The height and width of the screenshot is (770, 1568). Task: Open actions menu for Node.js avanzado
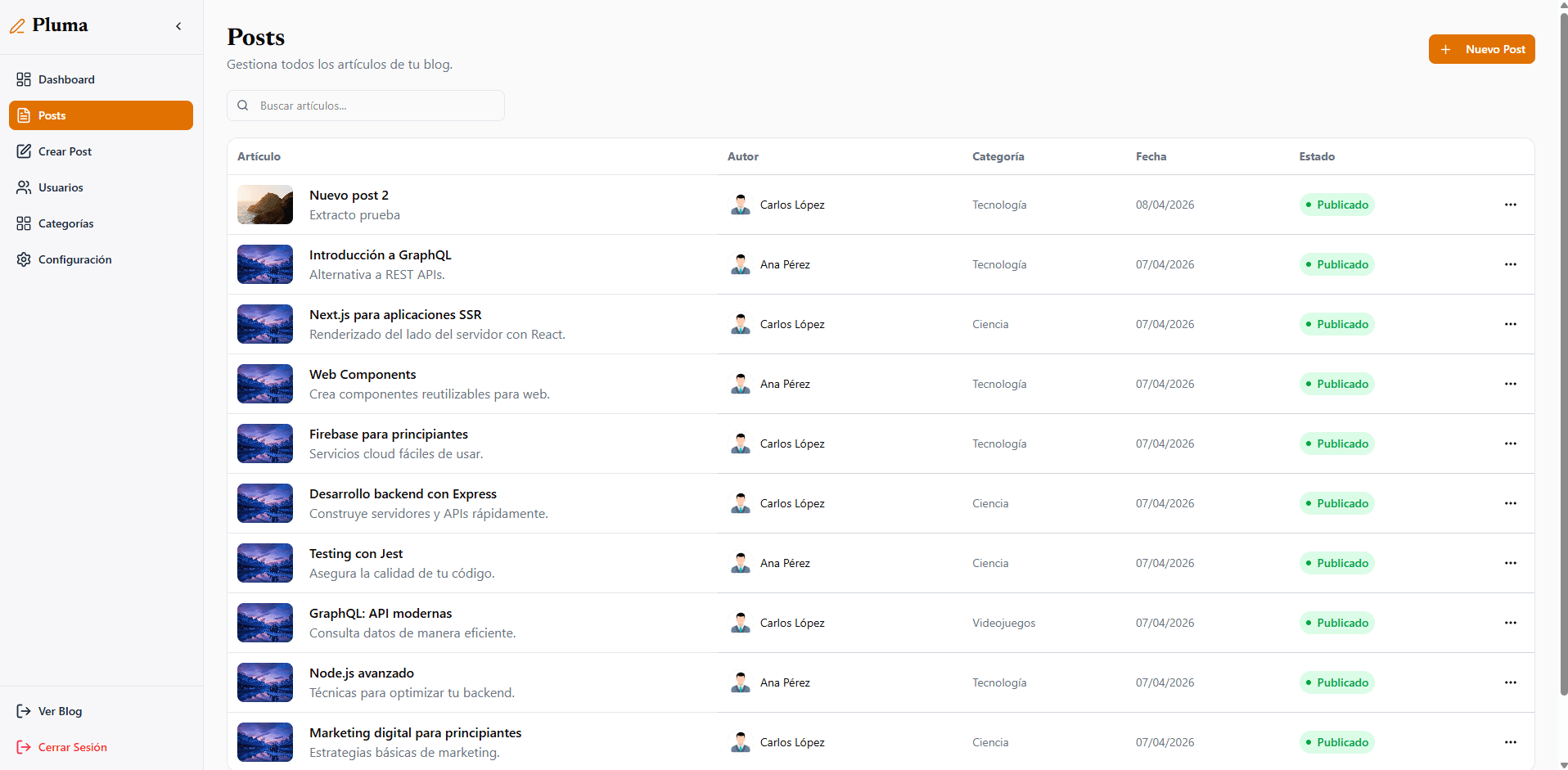(1511, 682)
